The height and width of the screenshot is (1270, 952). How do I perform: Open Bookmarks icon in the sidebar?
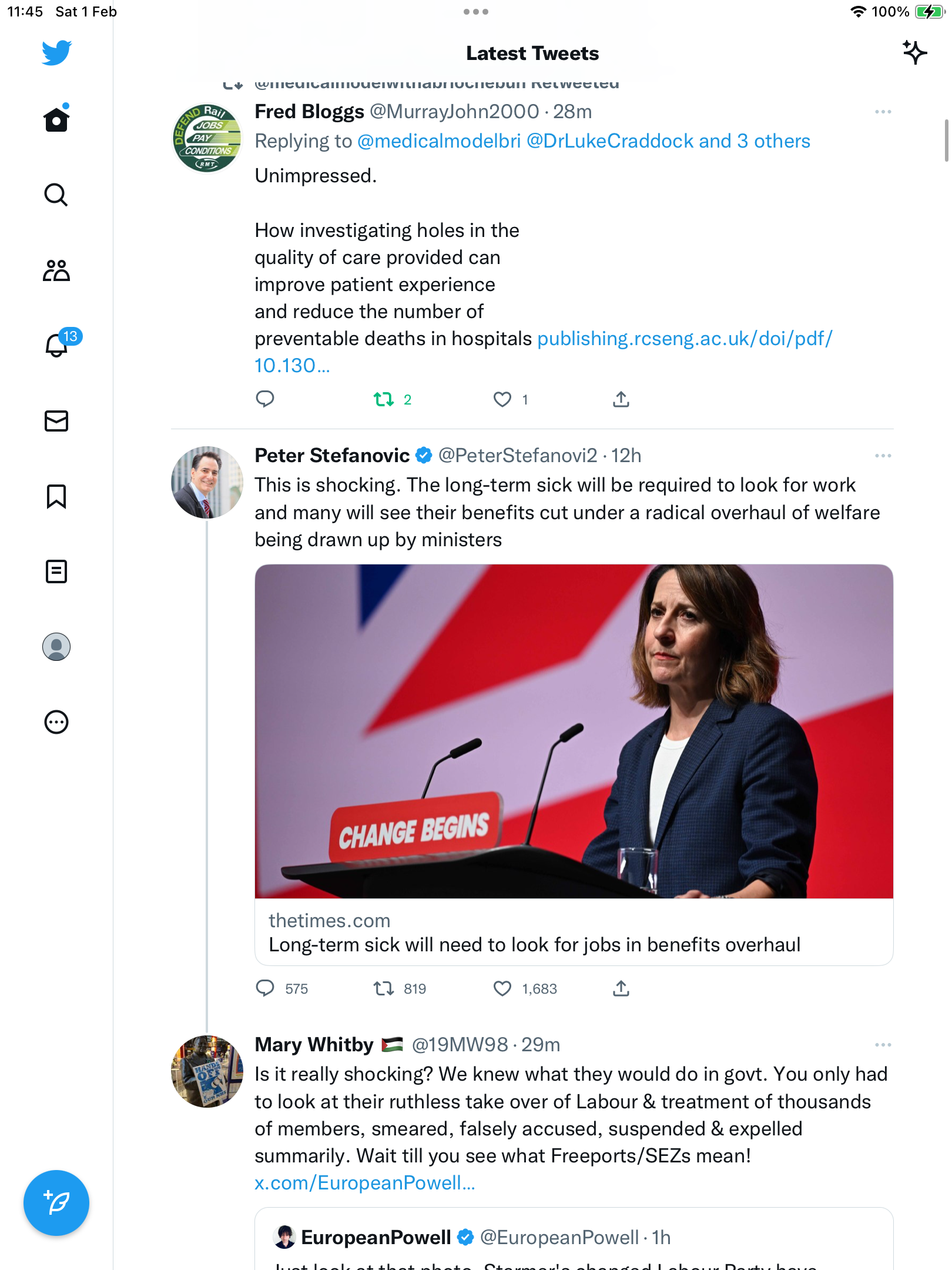(56, 496)
